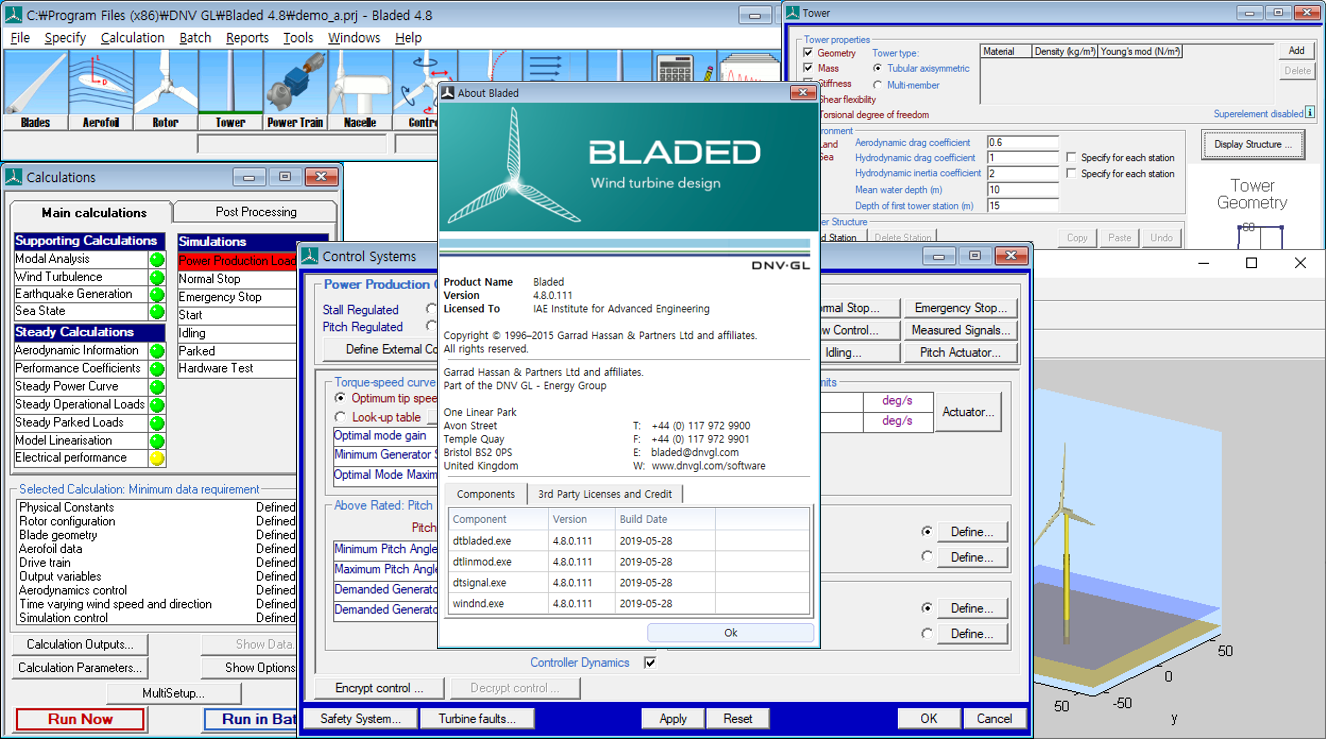Open the Control toolbar icon
Image resolution: width=1327 pixels, height=740 pixels.
pos(417,90)
